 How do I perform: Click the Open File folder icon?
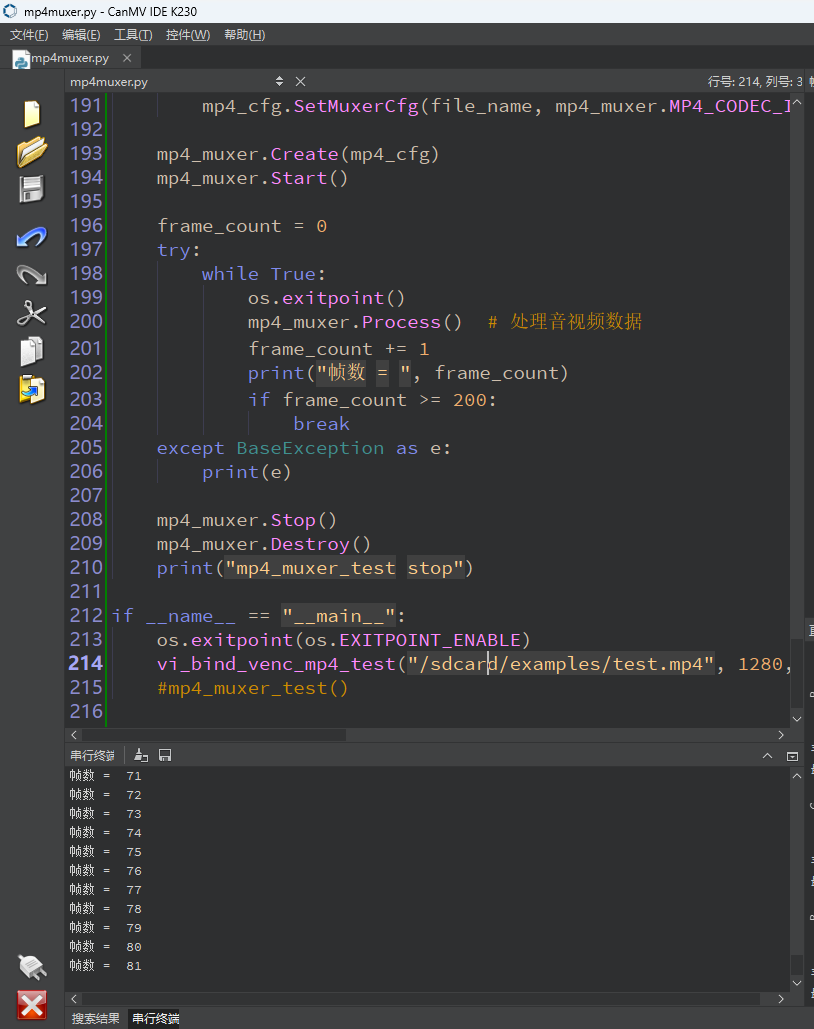(32, 152)
